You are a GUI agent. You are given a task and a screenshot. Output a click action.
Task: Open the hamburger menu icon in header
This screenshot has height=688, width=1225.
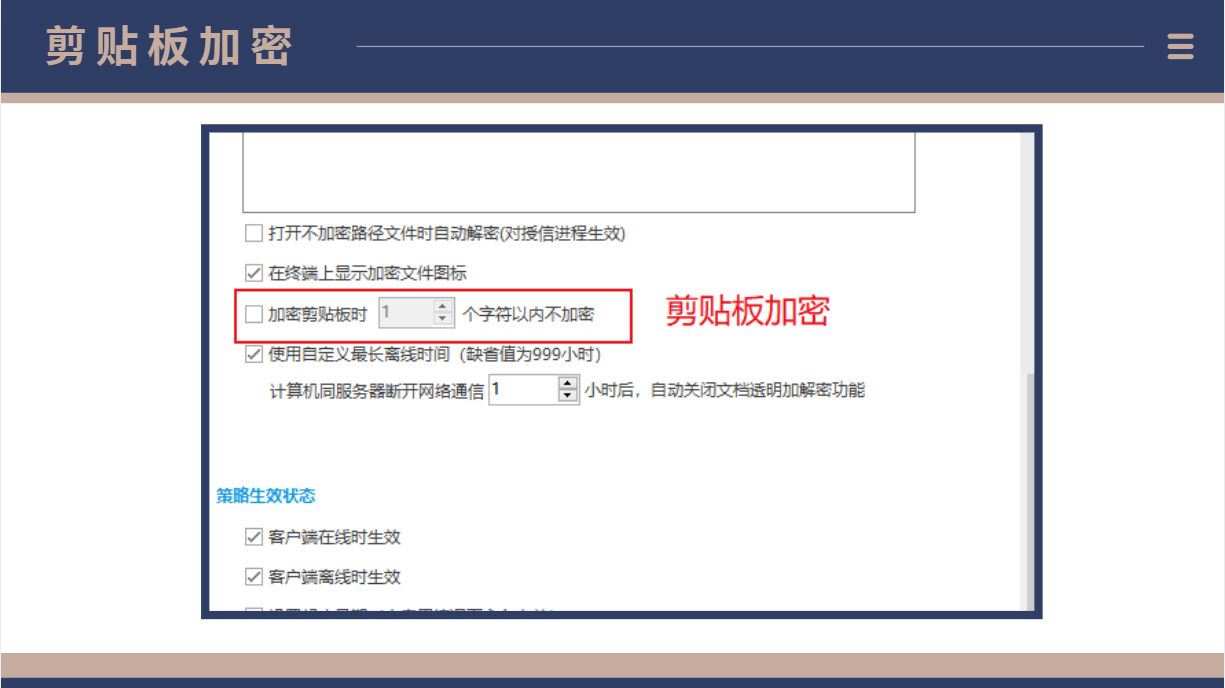[1180, 47]
